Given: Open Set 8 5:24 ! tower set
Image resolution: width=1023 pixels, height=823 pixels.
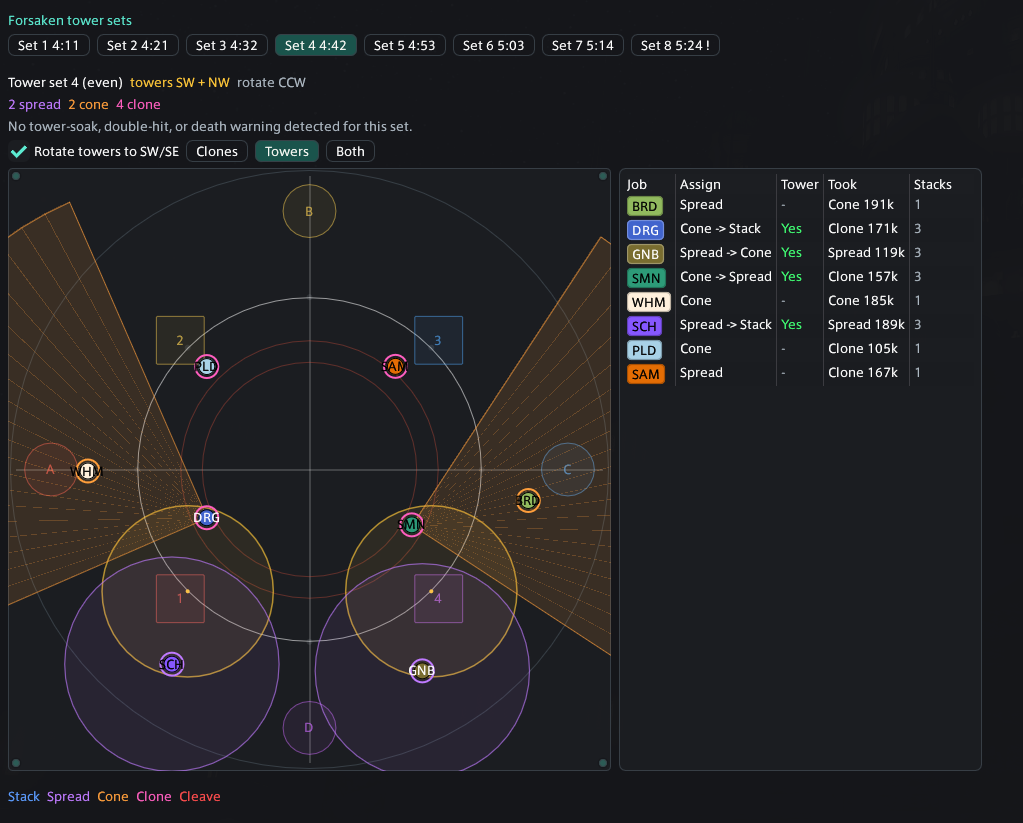Looking at the screenshot, I should pyautogui.click(x=675, y=45).
